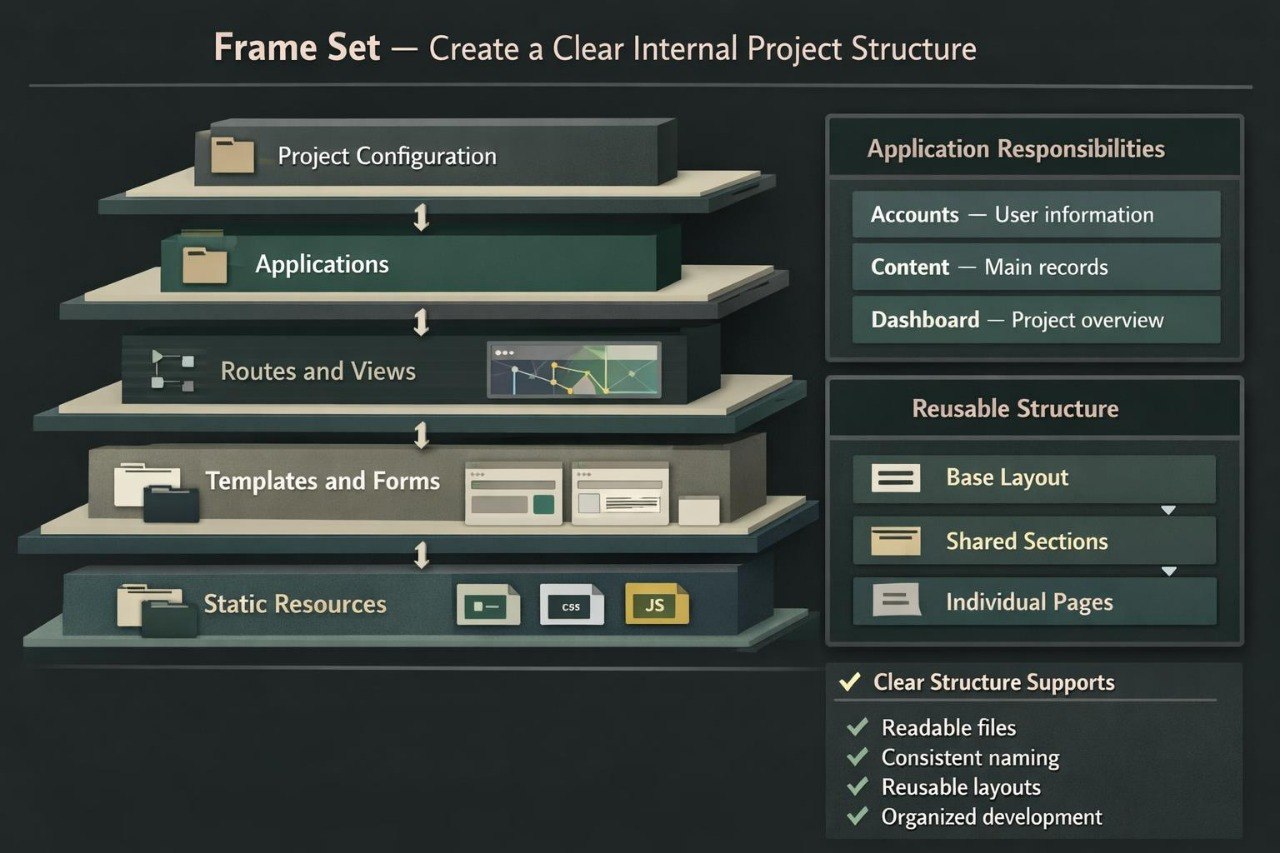
Task: Click the small arrow below Shared Sections
Action: point(1168,571)
